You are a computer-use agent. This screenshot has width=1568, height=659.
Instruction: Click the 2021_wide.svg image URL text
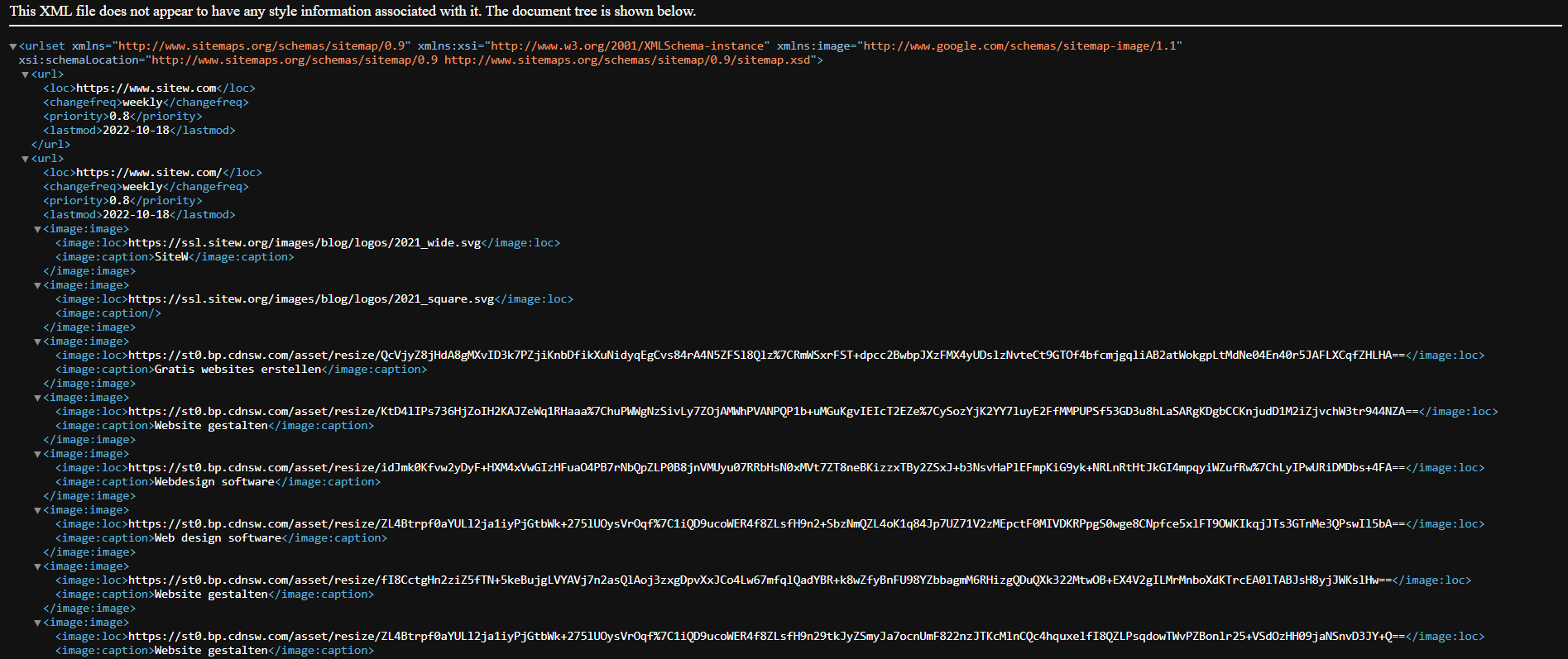(x=304, y=243)
